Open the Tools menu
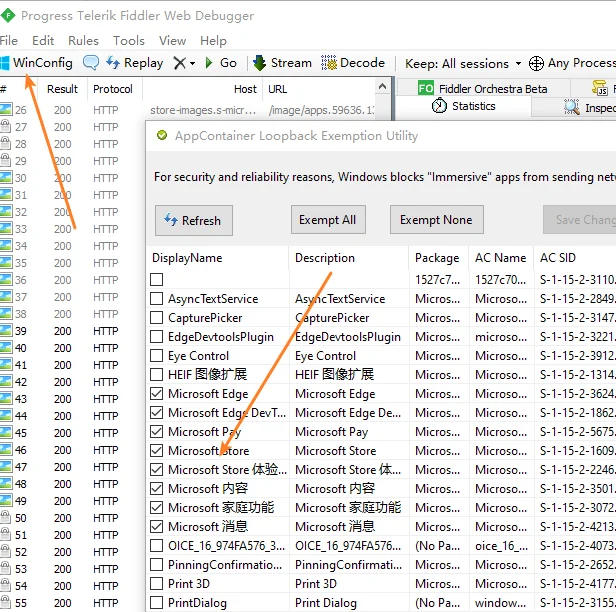This screenshot has height=612, width=616. [x=129, y=40]
